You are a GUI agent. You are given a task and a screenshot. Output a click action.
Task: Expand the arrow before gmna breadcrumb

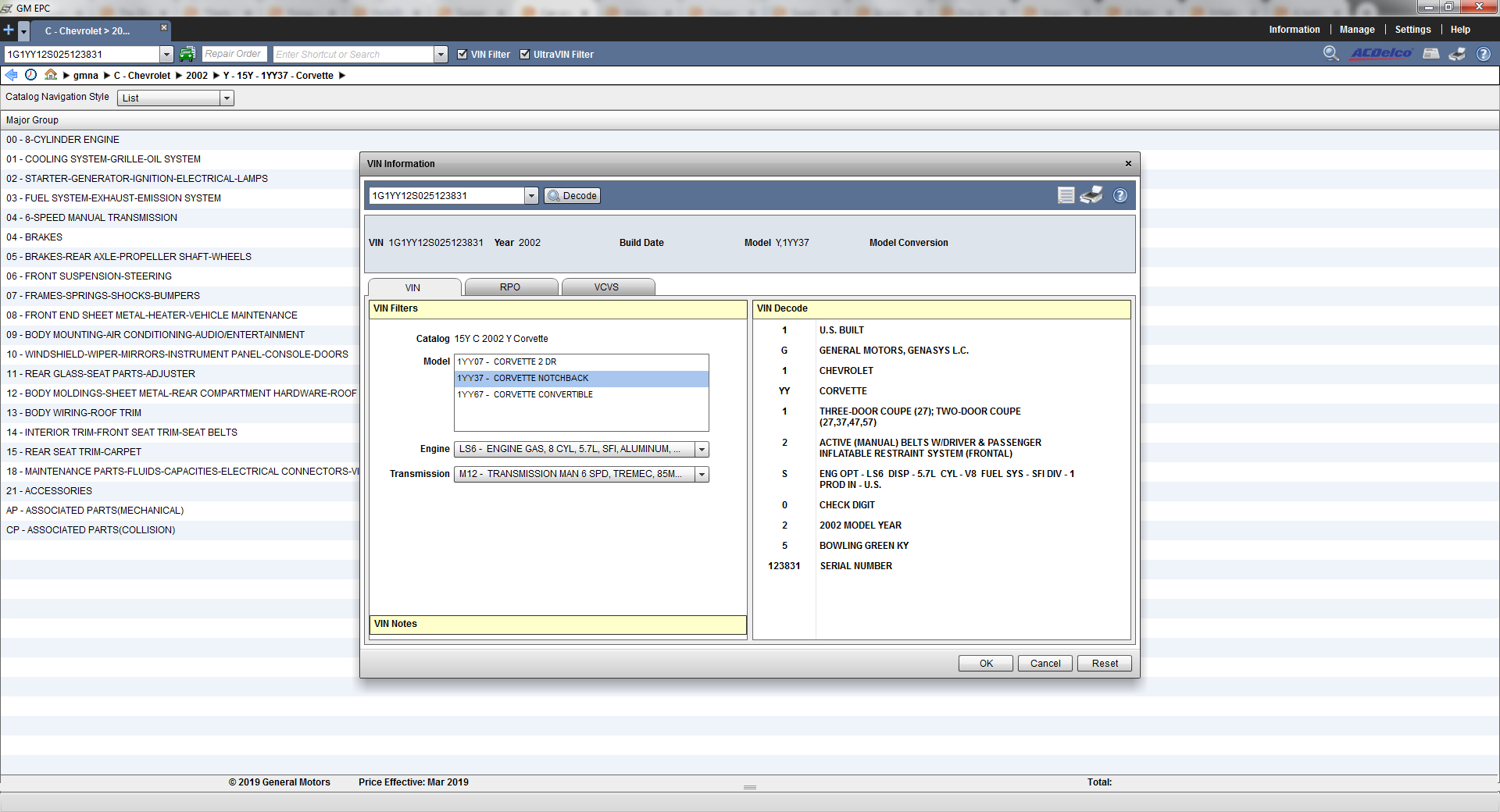point(66,76)
